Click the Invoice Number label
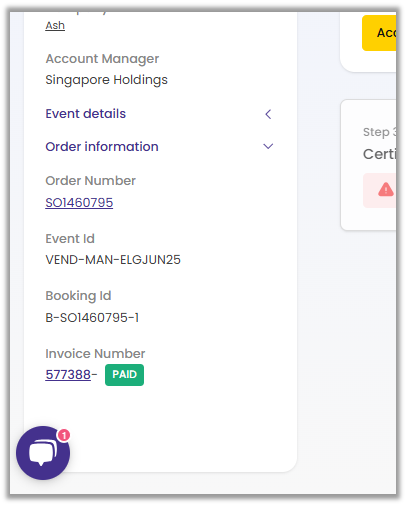 pyautogui.click(x=95, y=354)
